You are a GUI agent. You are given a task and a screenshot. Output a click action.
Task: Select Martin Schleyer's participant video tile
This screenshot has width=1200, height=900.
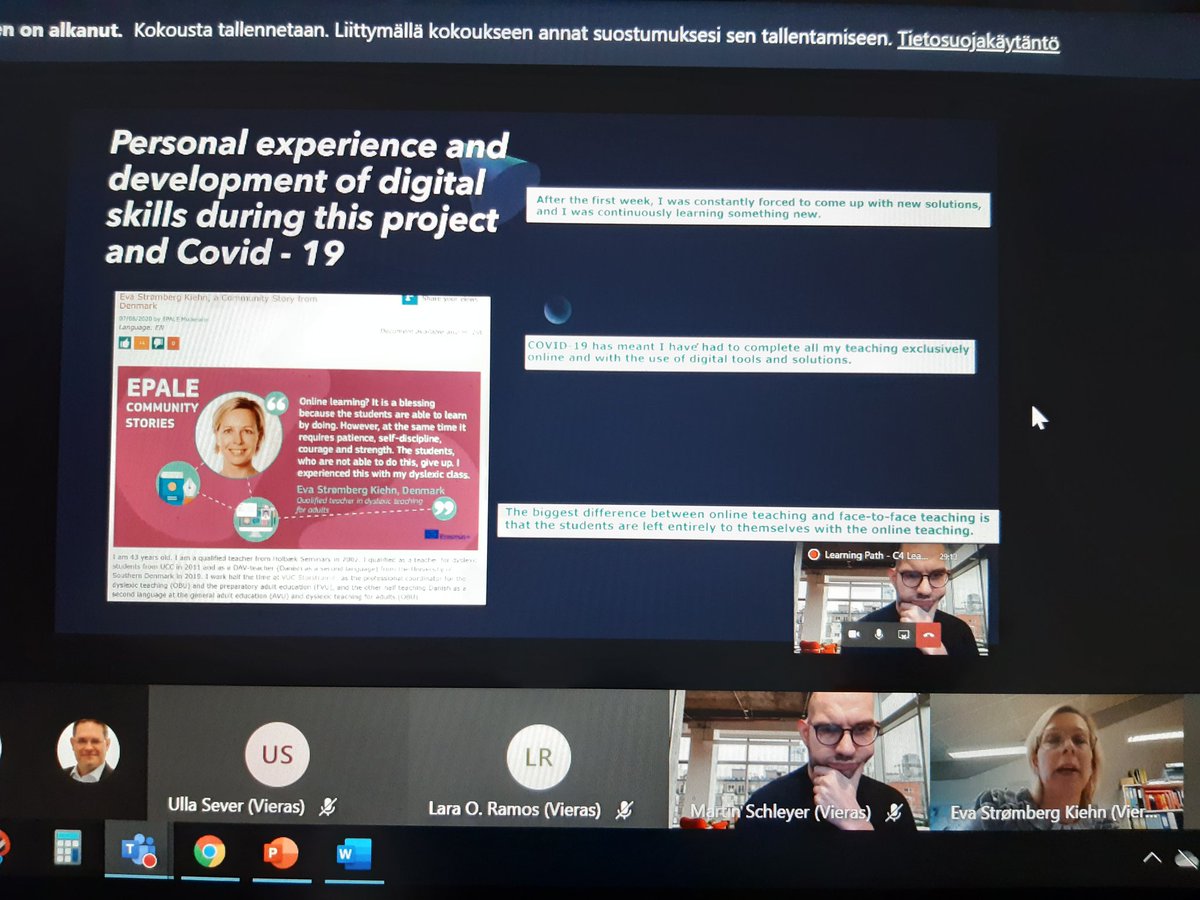(800, 762)
